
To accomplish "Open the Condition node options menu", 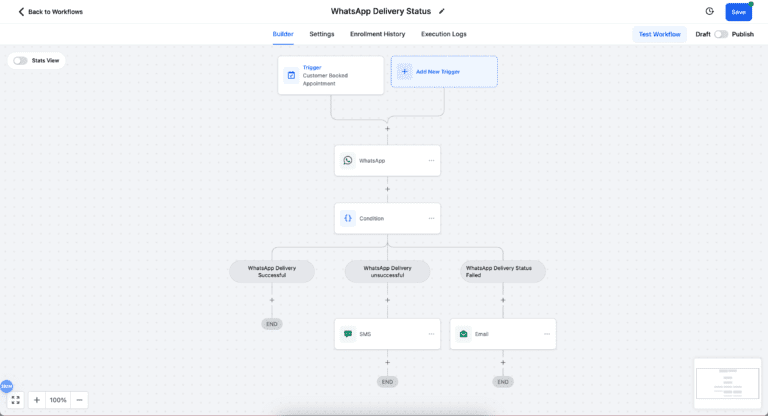I will tap(432, 218).
